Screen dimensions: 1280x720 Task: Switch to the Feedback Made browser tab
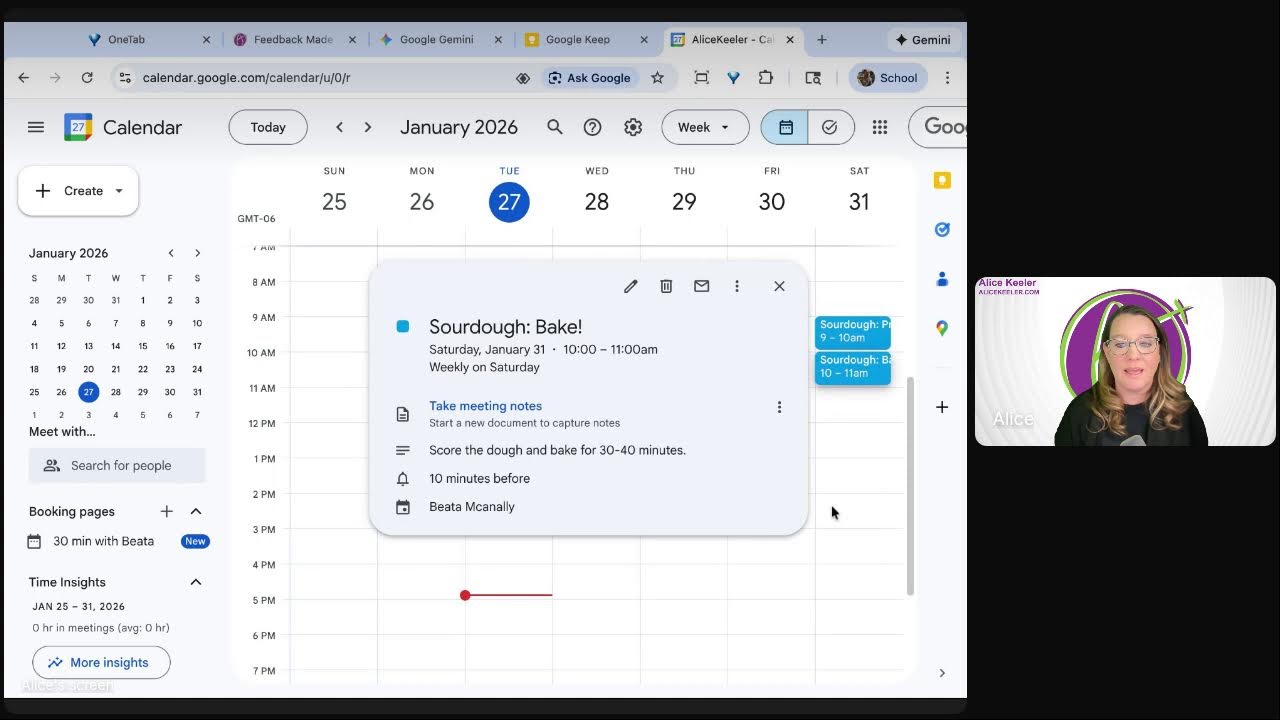(294, 40)
